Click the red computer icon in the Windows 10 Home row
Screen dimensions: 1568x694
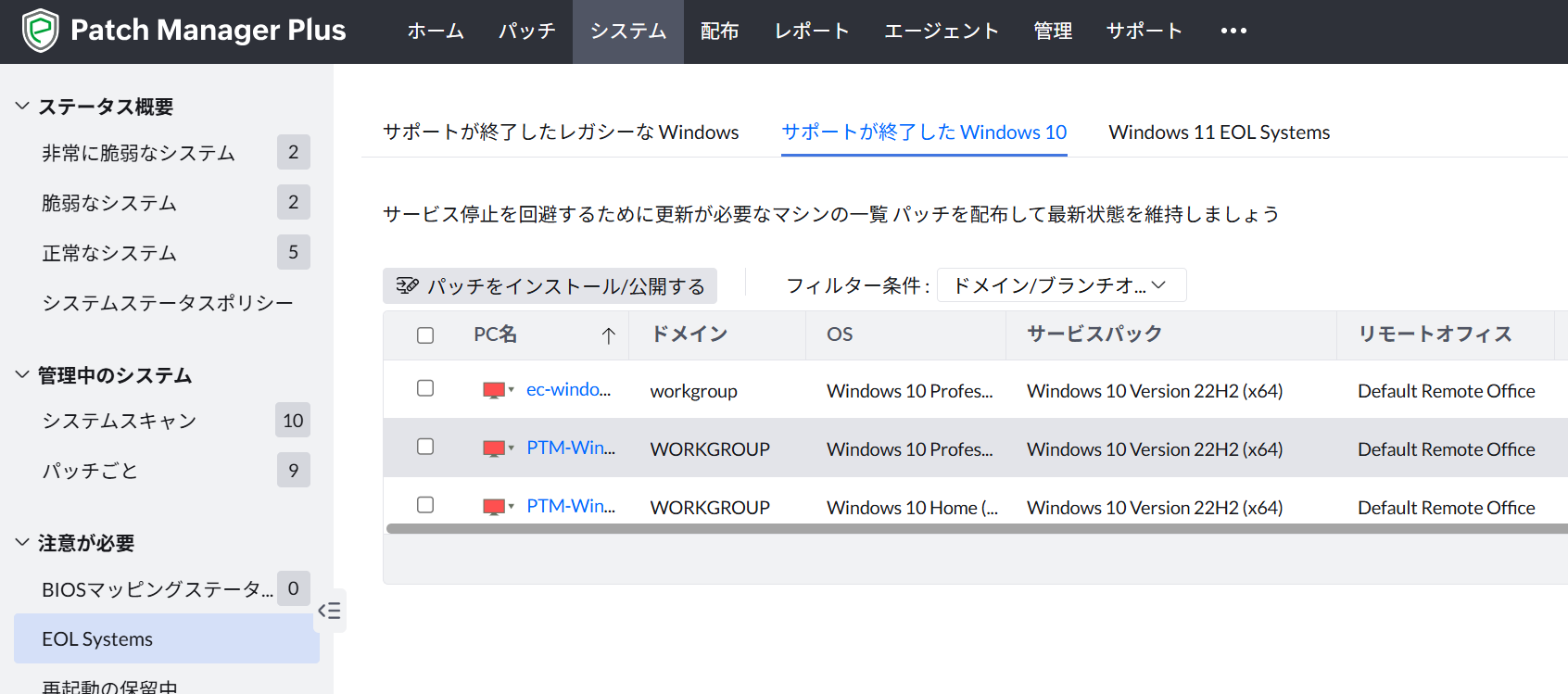(x=494, y=507)
